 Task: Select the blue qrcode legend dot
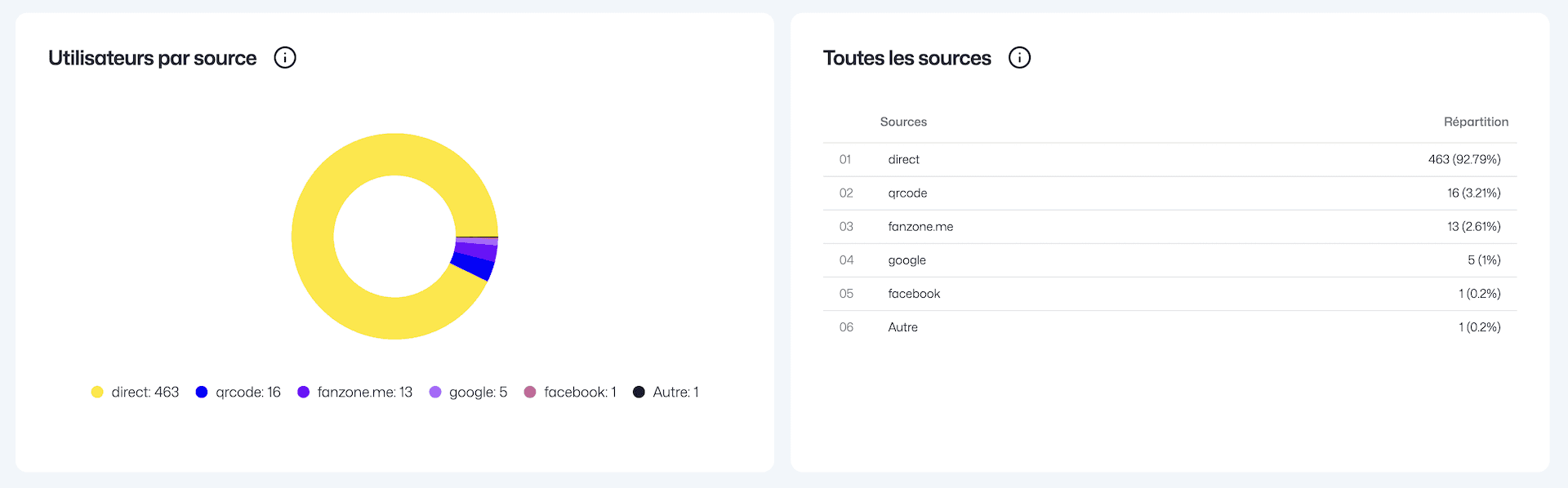(x=201, y=392)
